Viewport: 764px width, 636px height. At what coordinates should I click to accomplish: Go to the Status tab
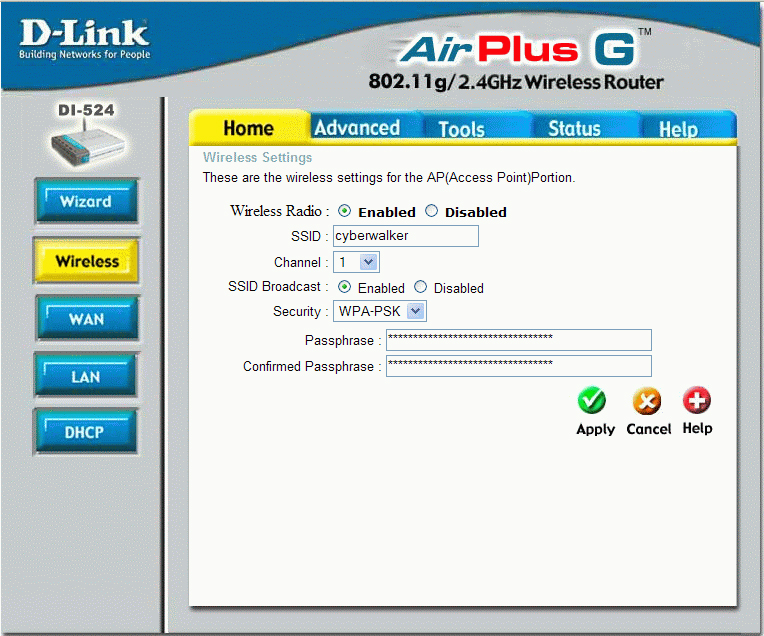click(574, 129)
